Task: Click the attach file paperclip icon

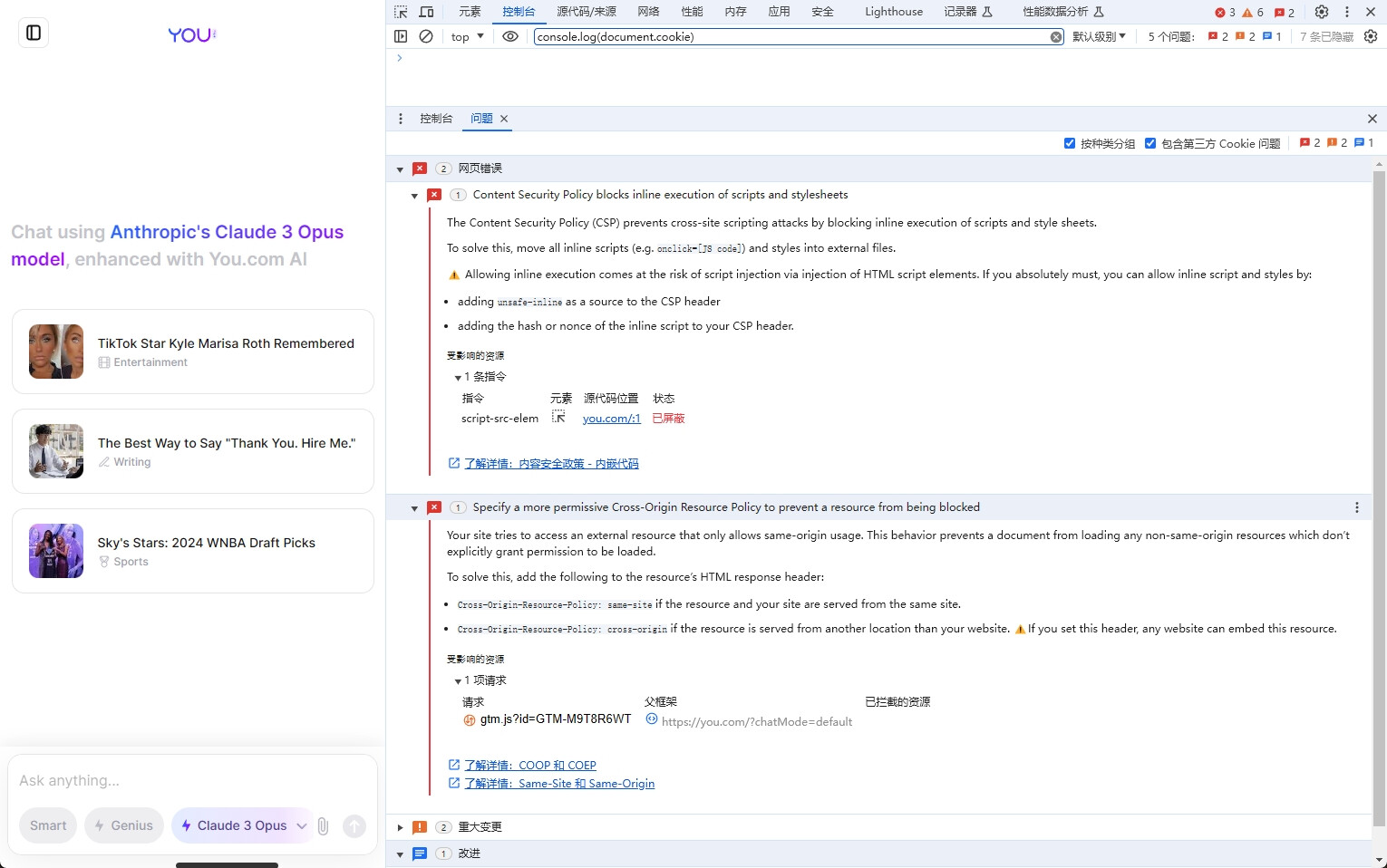Action: pyautogui.click(x=323, y=825)
